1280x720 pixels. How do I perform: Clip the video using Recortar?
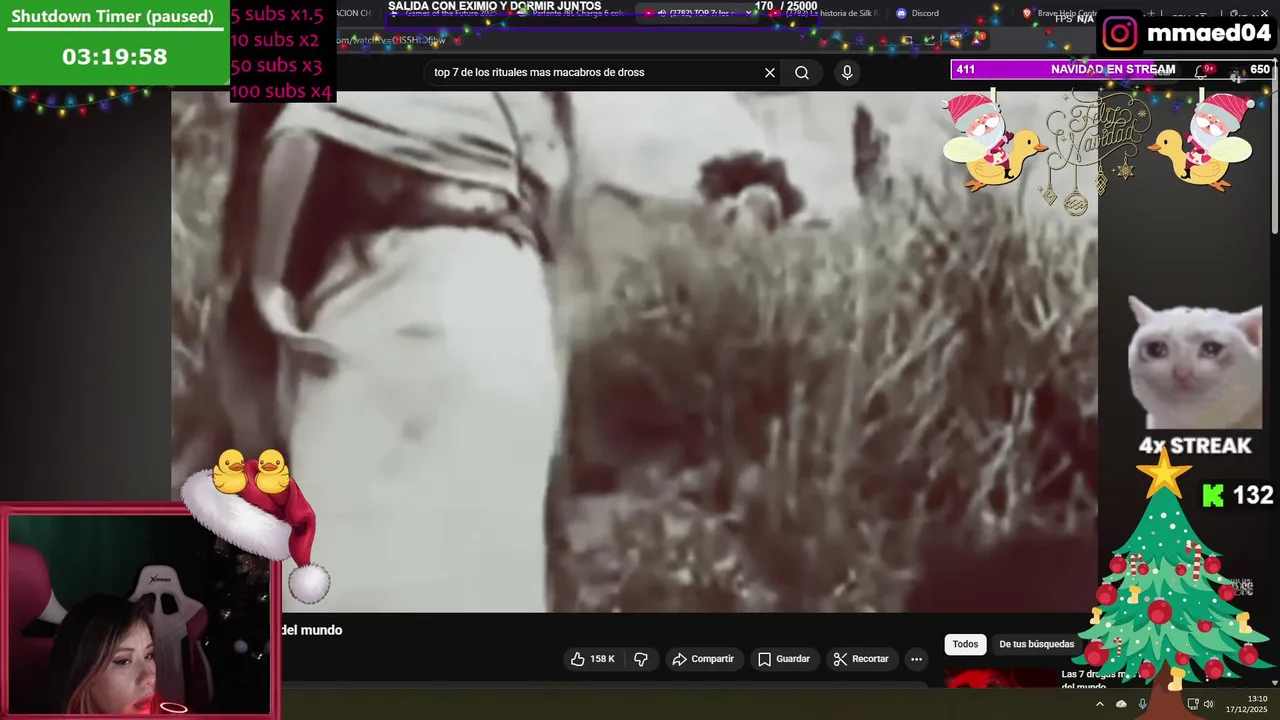click(861, 659)
